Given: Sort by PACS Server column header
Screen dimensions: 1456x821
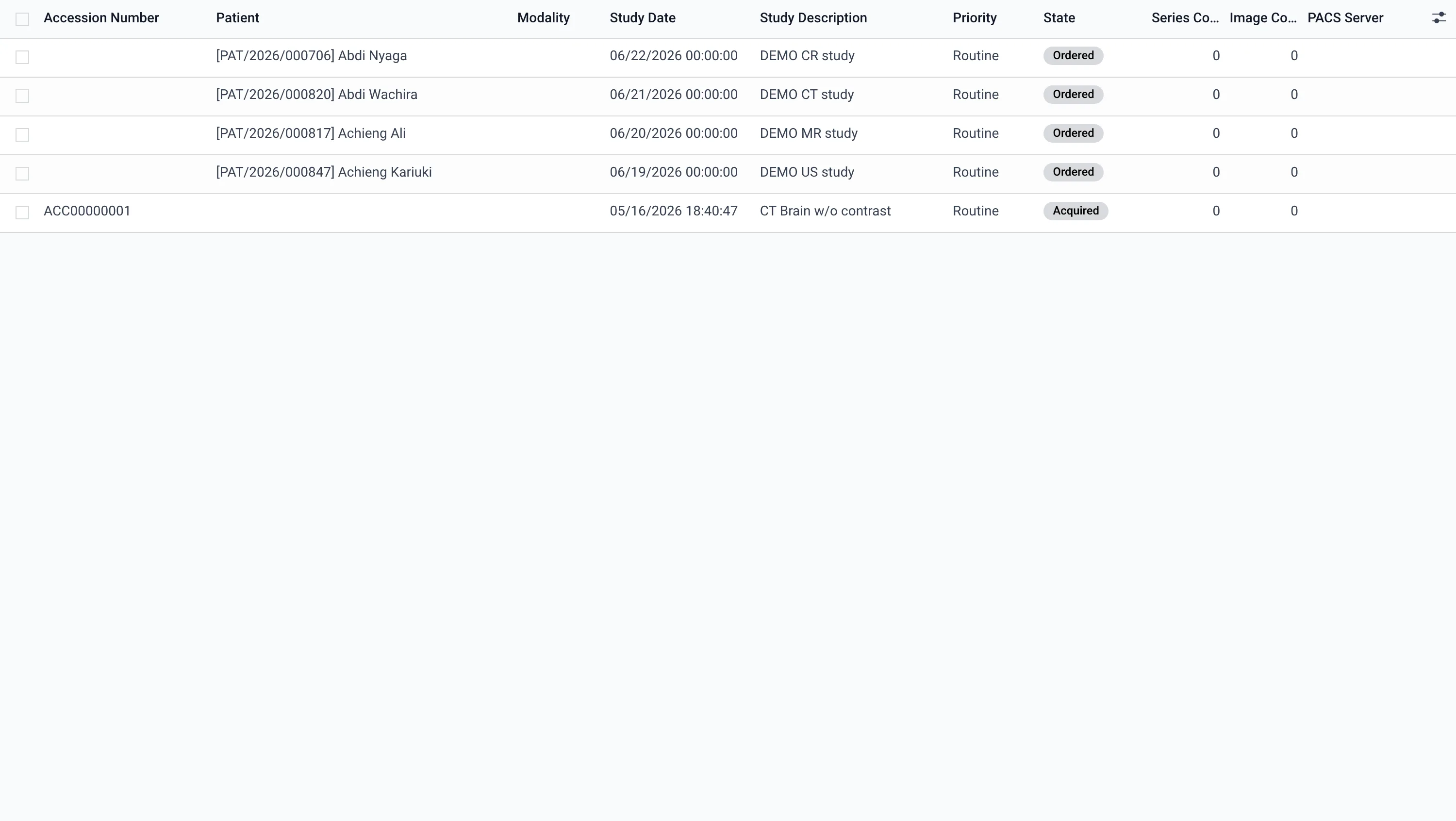Looking at the screenshot, I should (x=1345, y=18).
